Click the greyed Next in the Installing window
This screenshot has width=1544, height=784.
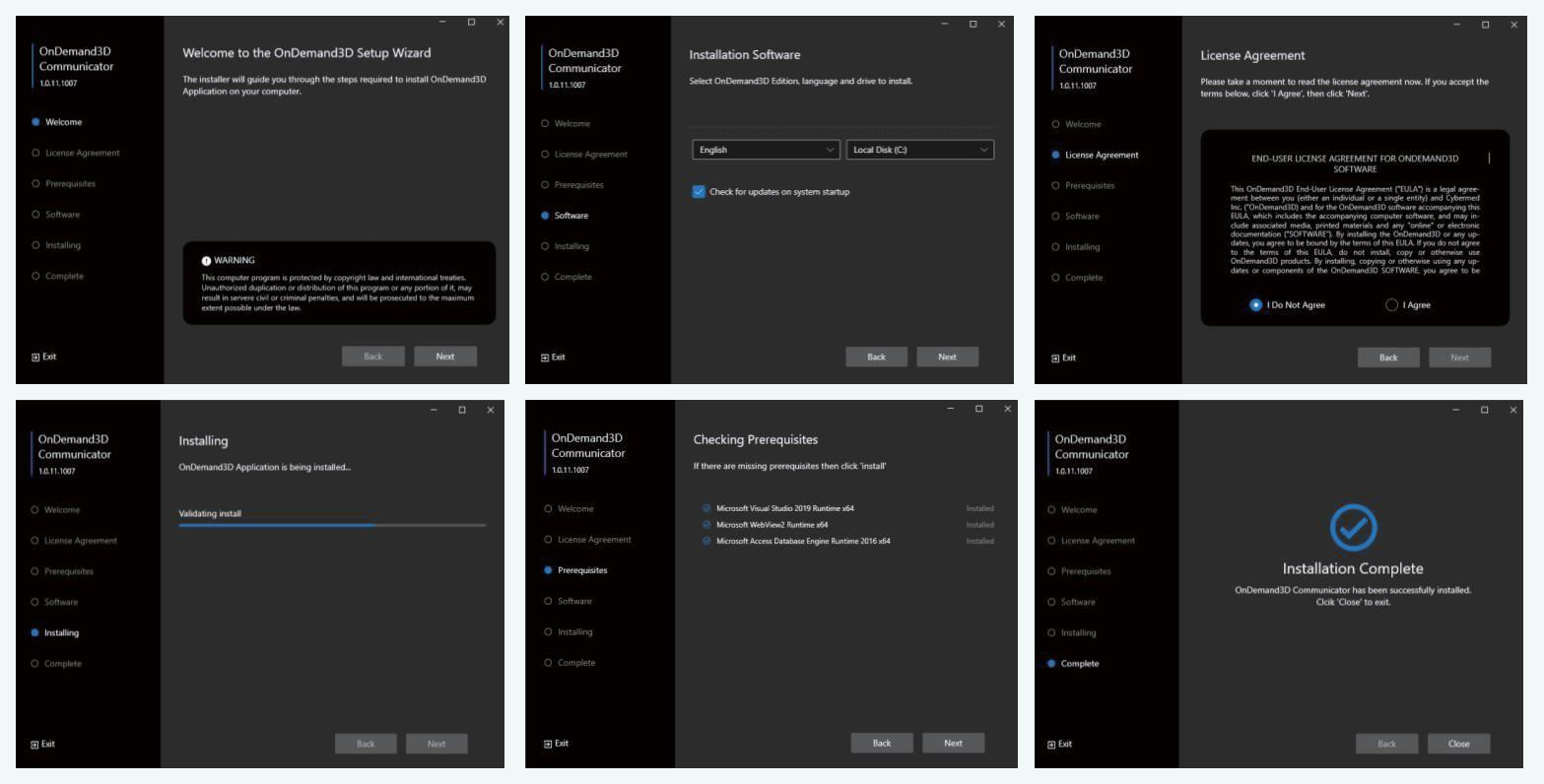click(436, 745)
